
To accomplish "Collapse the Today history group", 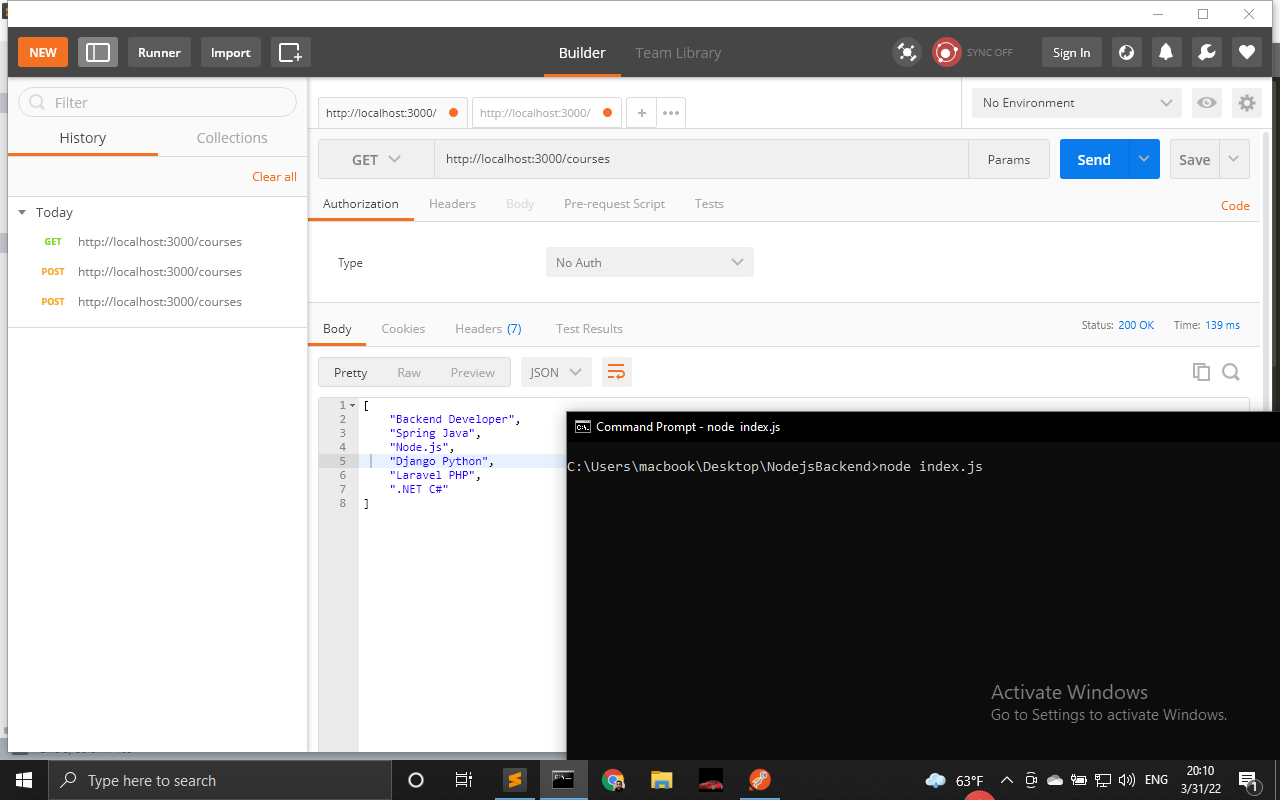I will tap(22, 212).
